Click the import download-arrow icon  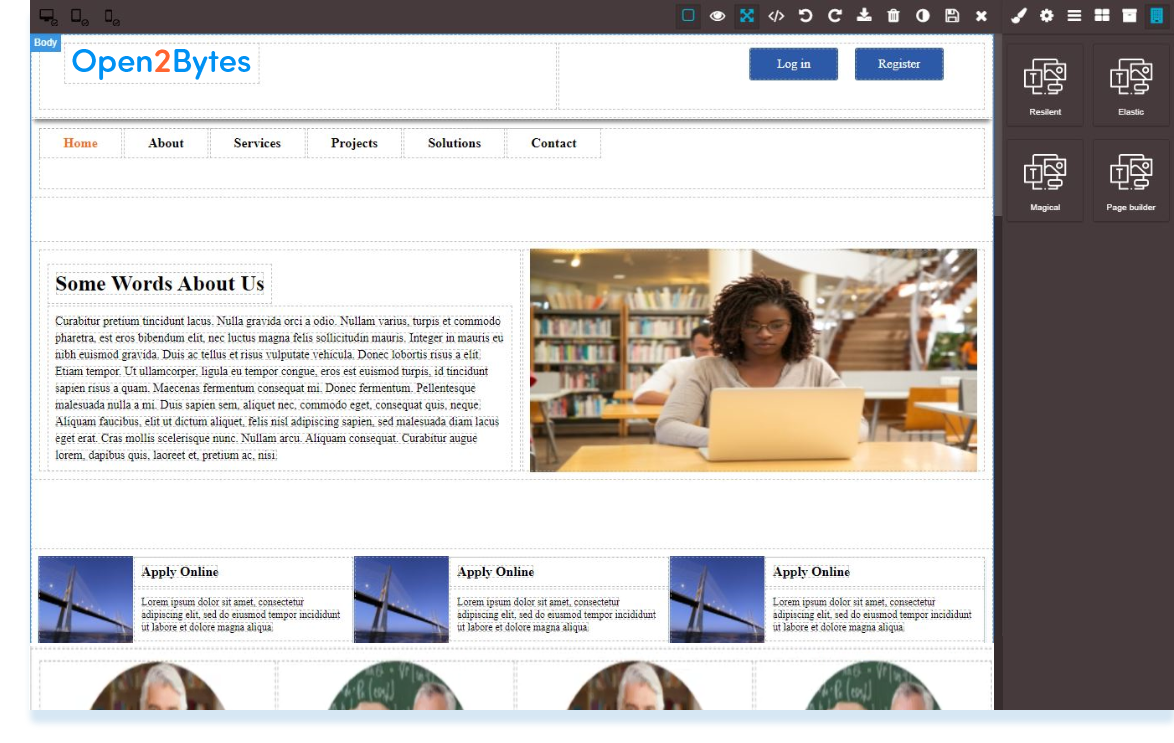864,16
